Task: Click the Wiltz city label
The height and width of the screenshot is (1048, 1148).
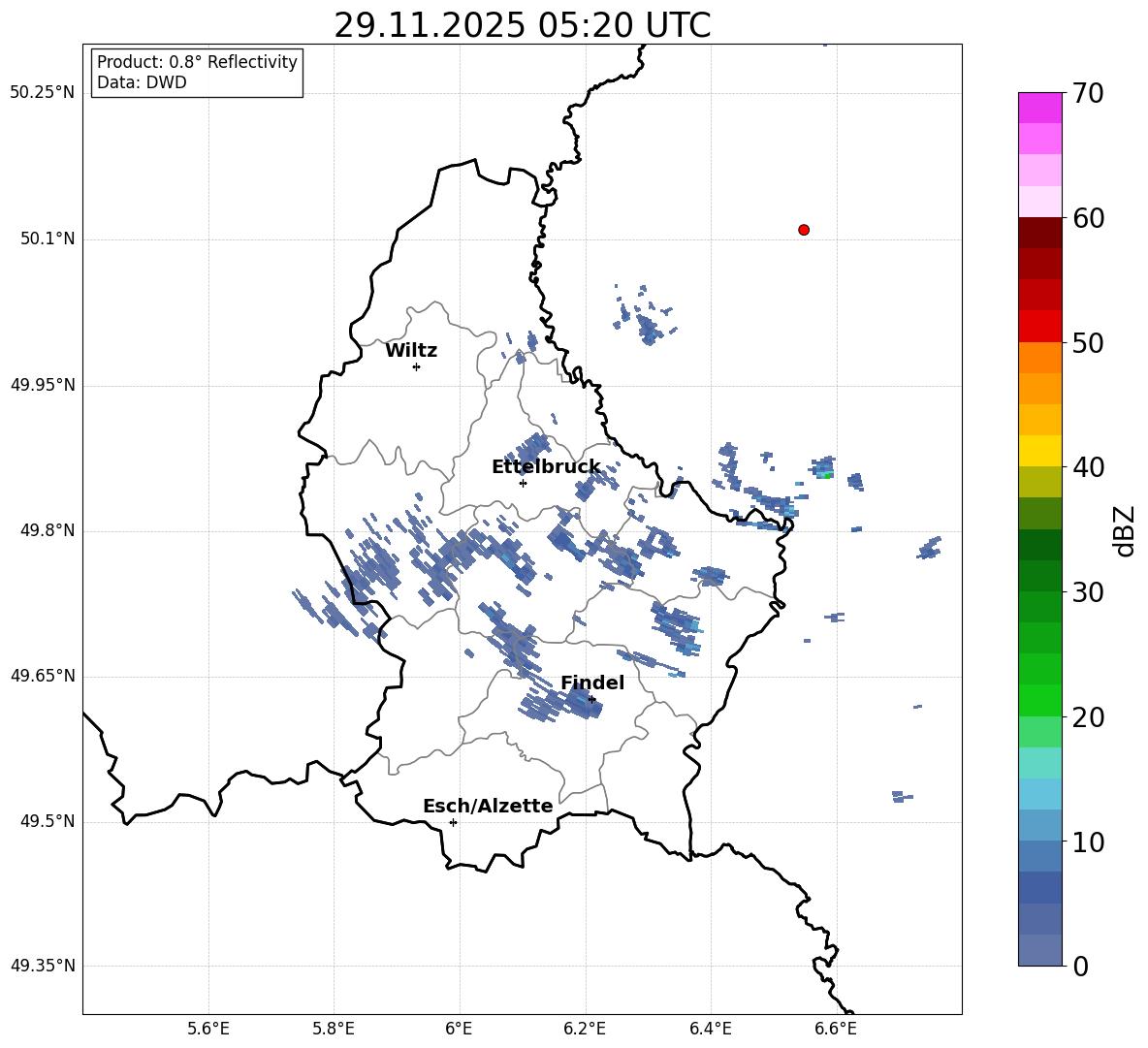Action: tap(411, 351)
